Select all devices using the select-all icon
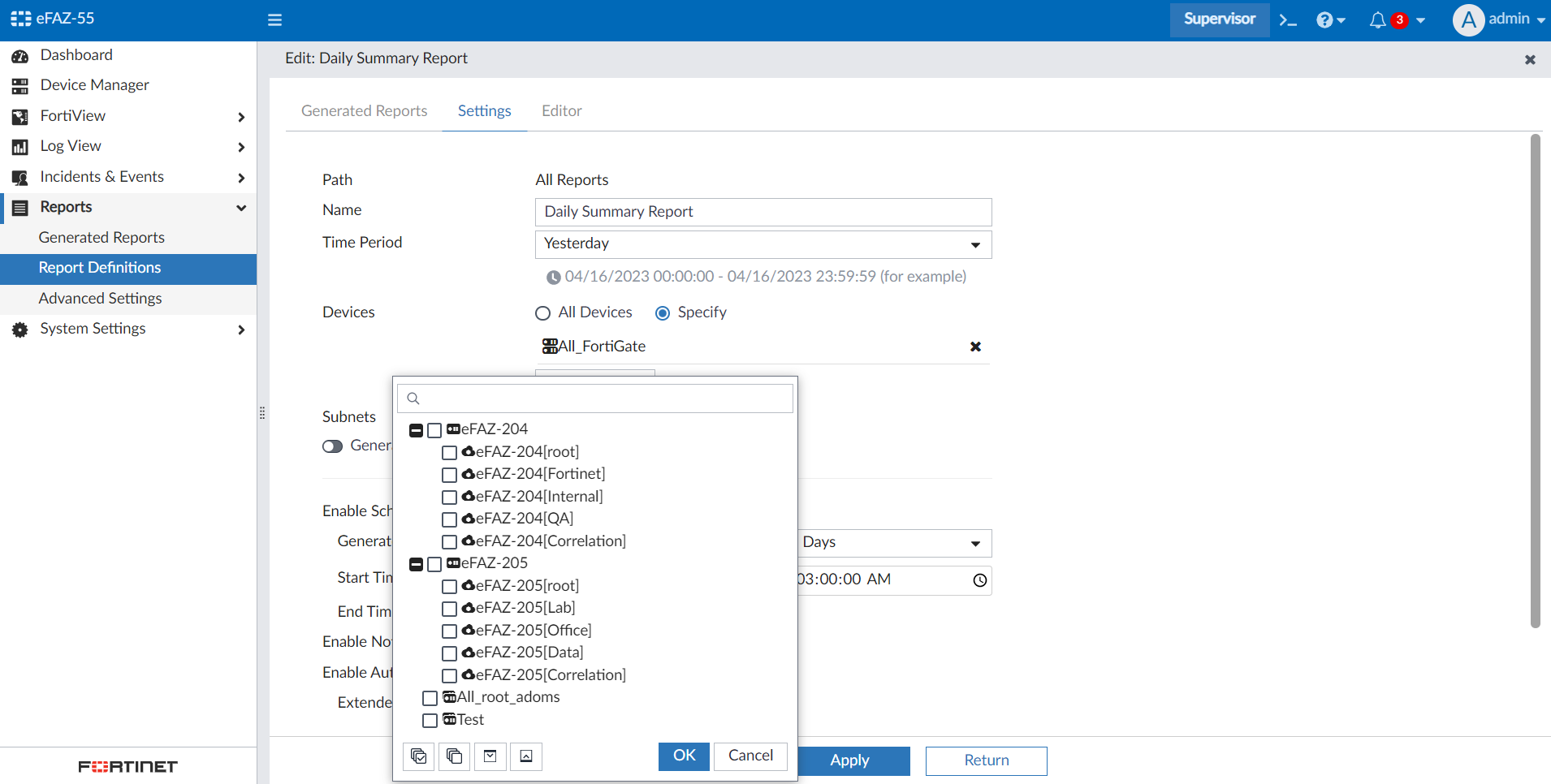The height and width of the screenshot is (784, 1551). point(419,756)
